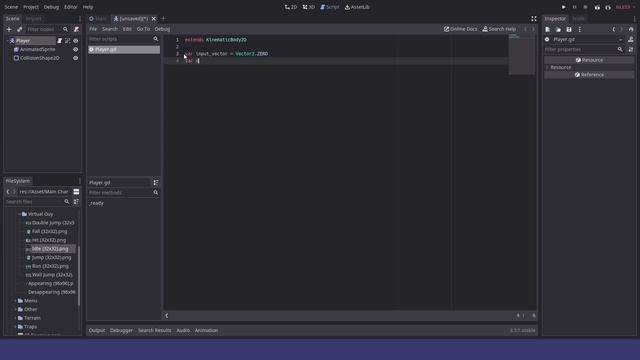
Task: Go to previous object in Inspector history
Action: 613,29
